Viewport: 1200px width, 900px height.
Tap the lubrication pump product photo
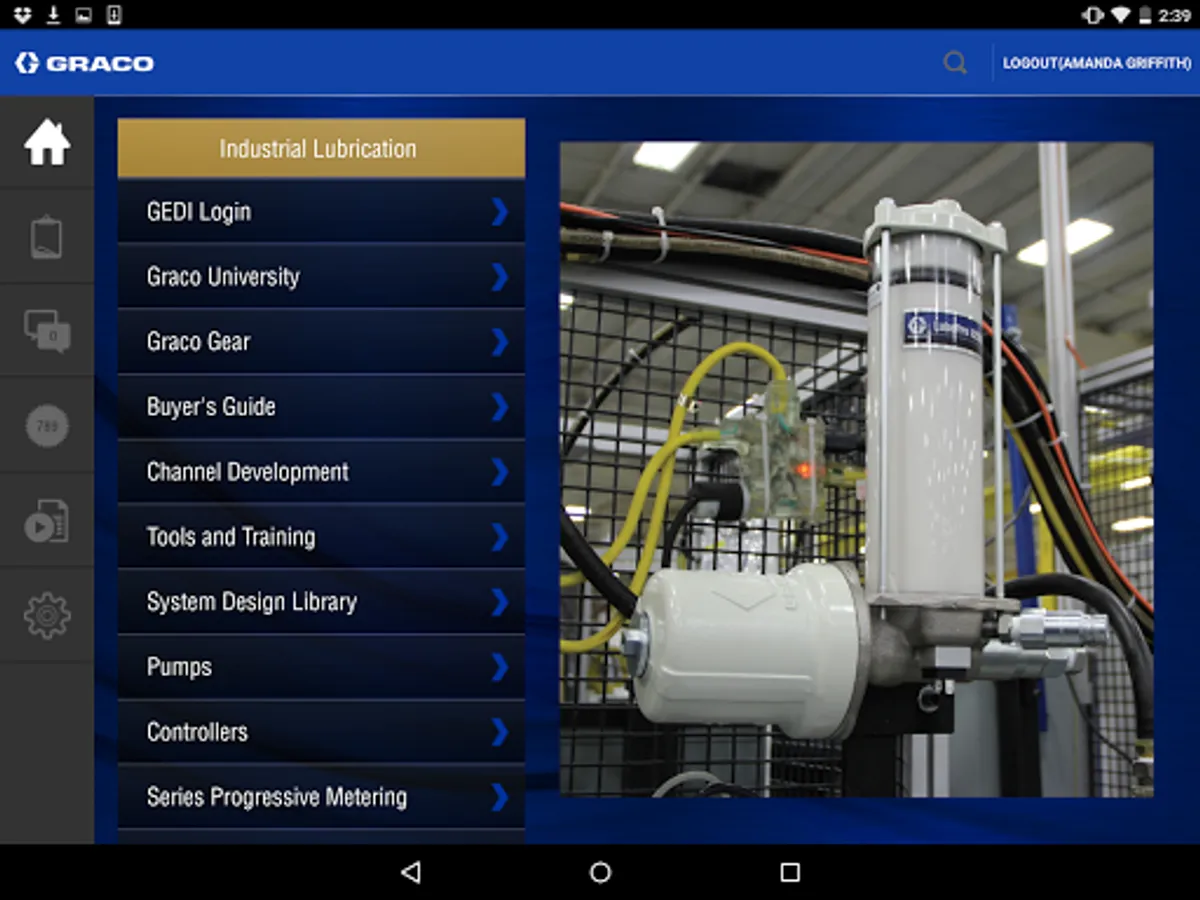tap(856, 469)
